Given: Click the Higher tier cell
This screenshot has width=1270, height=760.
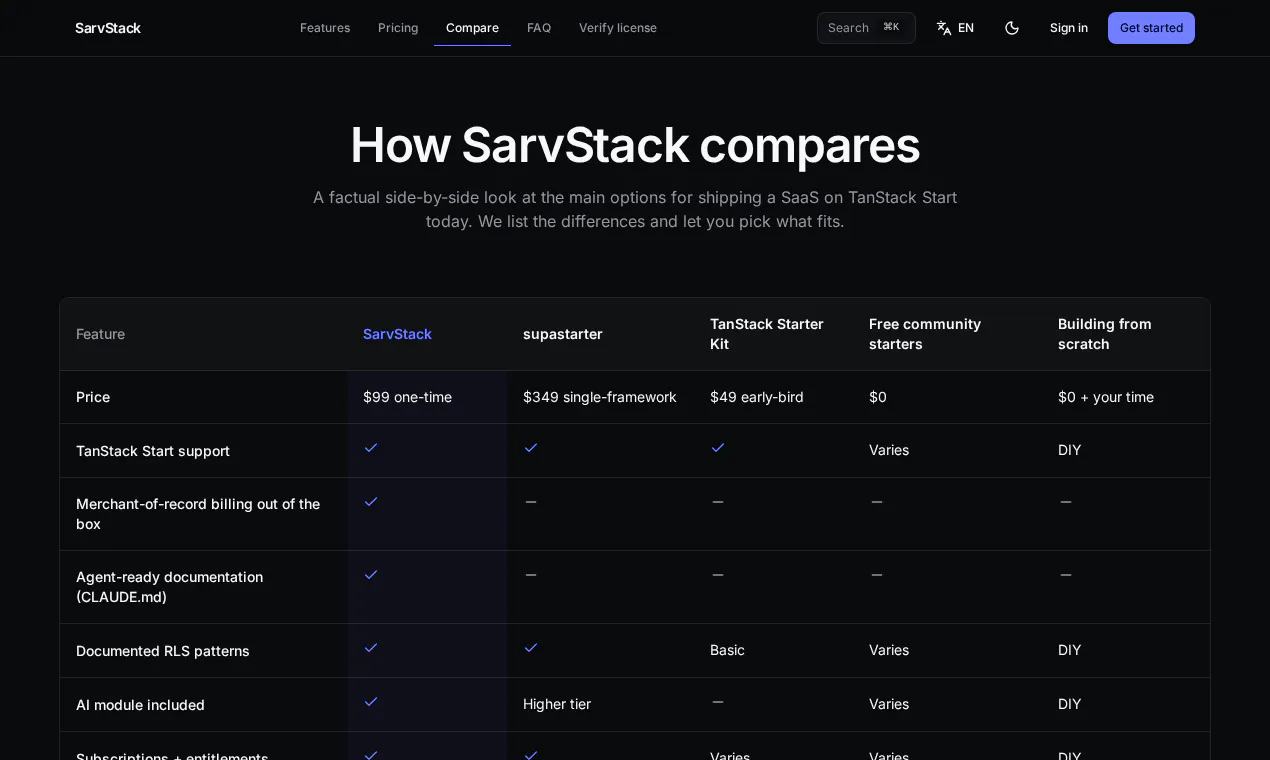Looking at the screenshot, I should [557, 704].
